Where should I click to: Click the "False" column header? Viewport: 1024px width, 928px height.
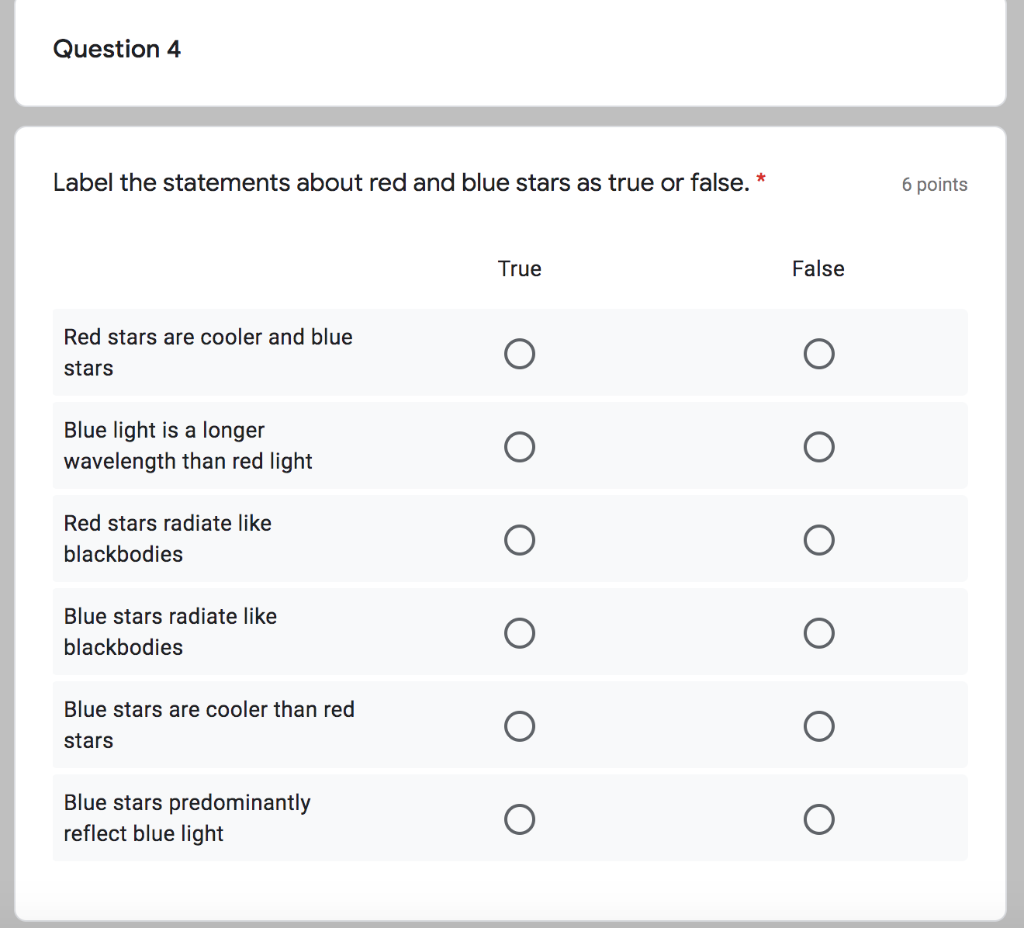coord(818,269)
